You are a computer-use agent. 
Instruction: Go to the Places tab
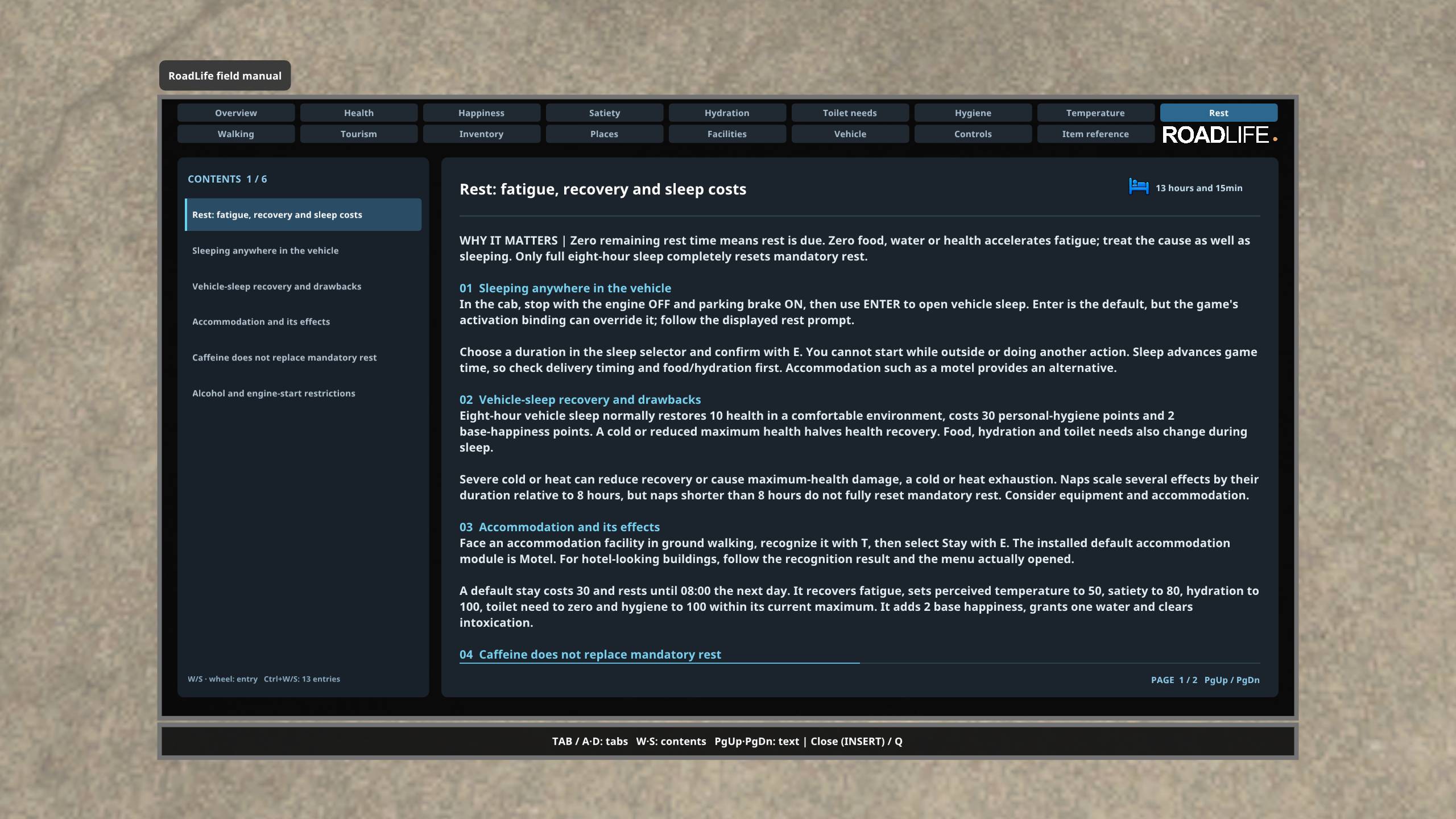605,134
